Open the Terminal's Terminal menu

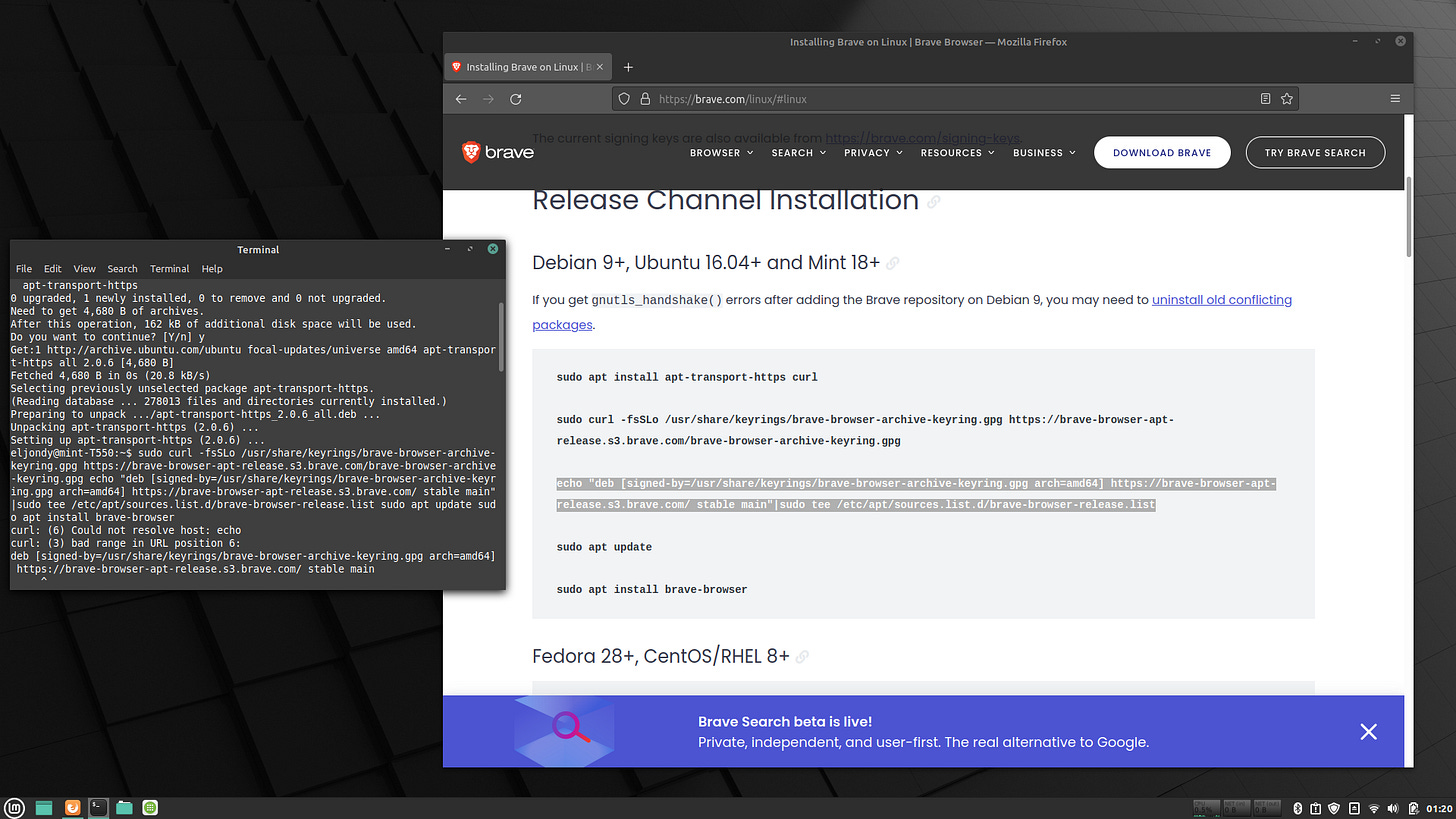[x=170, y=269]
